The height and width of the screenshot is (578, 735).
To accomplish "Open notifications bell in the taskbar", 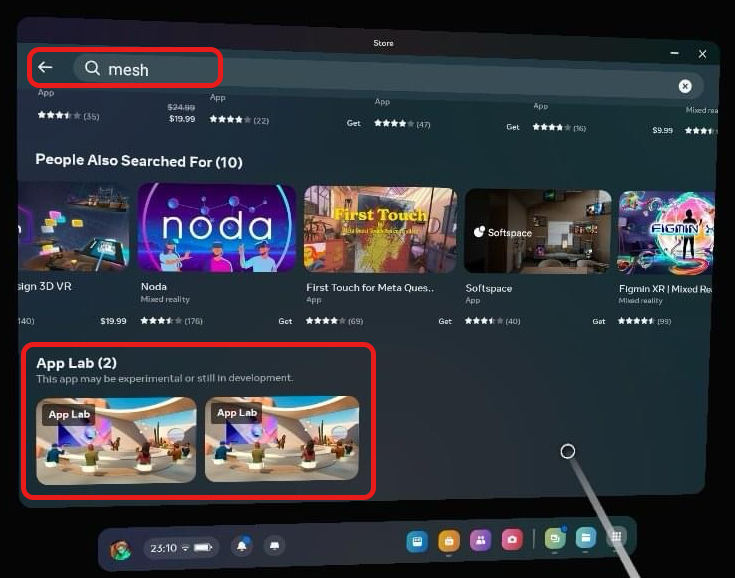I will pyautogui.click(x=241, y=546).
